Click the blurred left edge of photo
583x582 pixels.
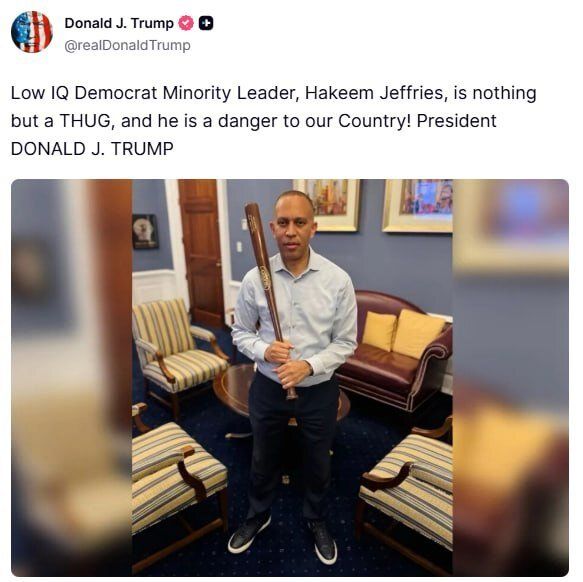pyautogui.click(x=71, y=377)
